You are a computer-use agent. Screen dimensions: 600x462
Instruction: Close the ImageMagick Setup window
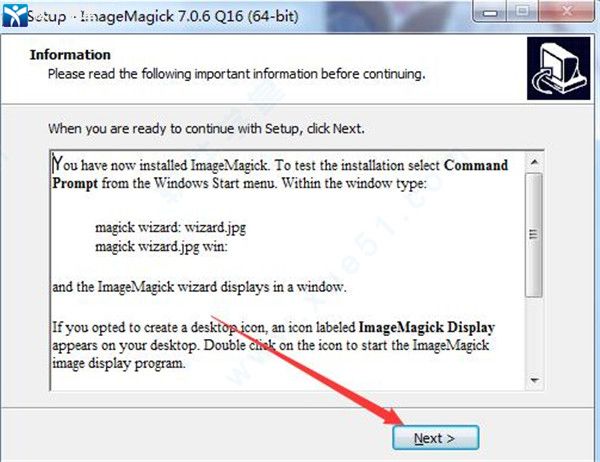point(569,11)
